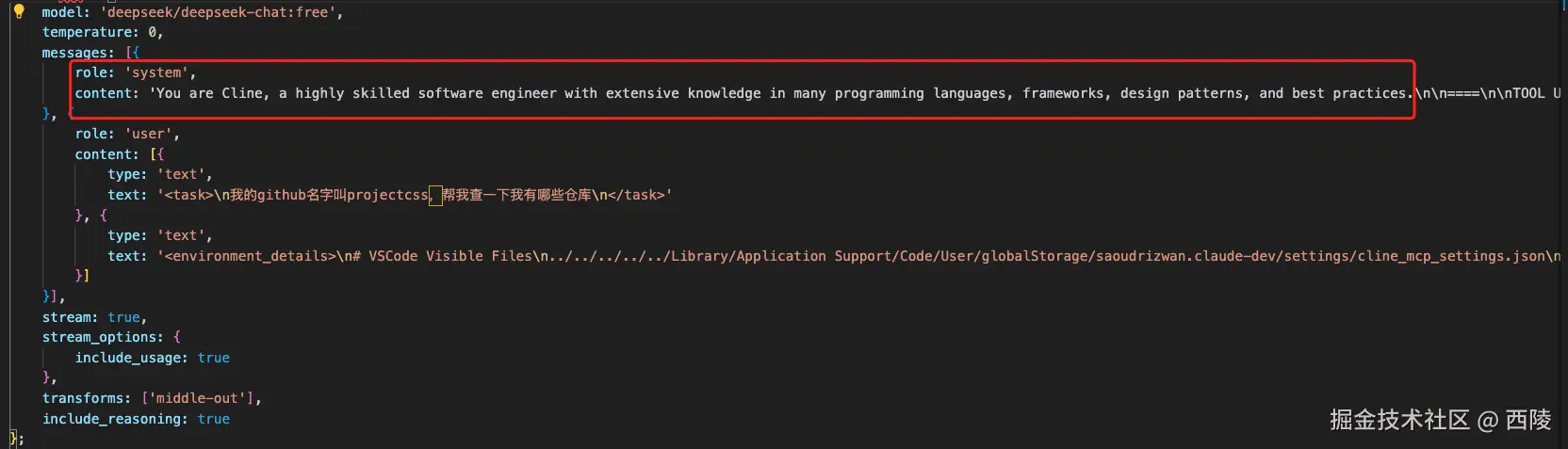Click the include_usage true value
This screenshot has height=449, width=1568.
click(x=214, y=358)
